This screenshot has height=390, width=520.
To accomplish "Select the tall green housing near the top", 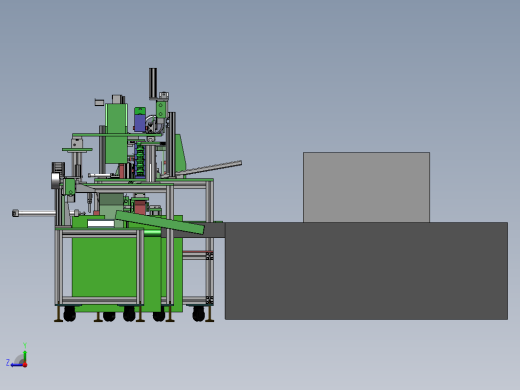I will point(116,133).
